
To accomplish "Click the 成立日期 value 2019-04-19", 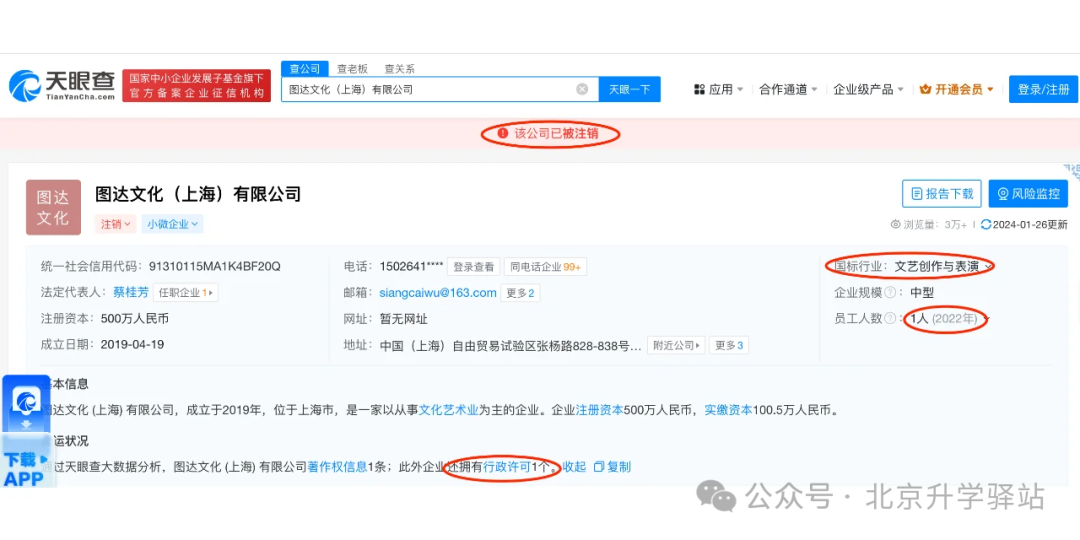I will coord(132,344).
